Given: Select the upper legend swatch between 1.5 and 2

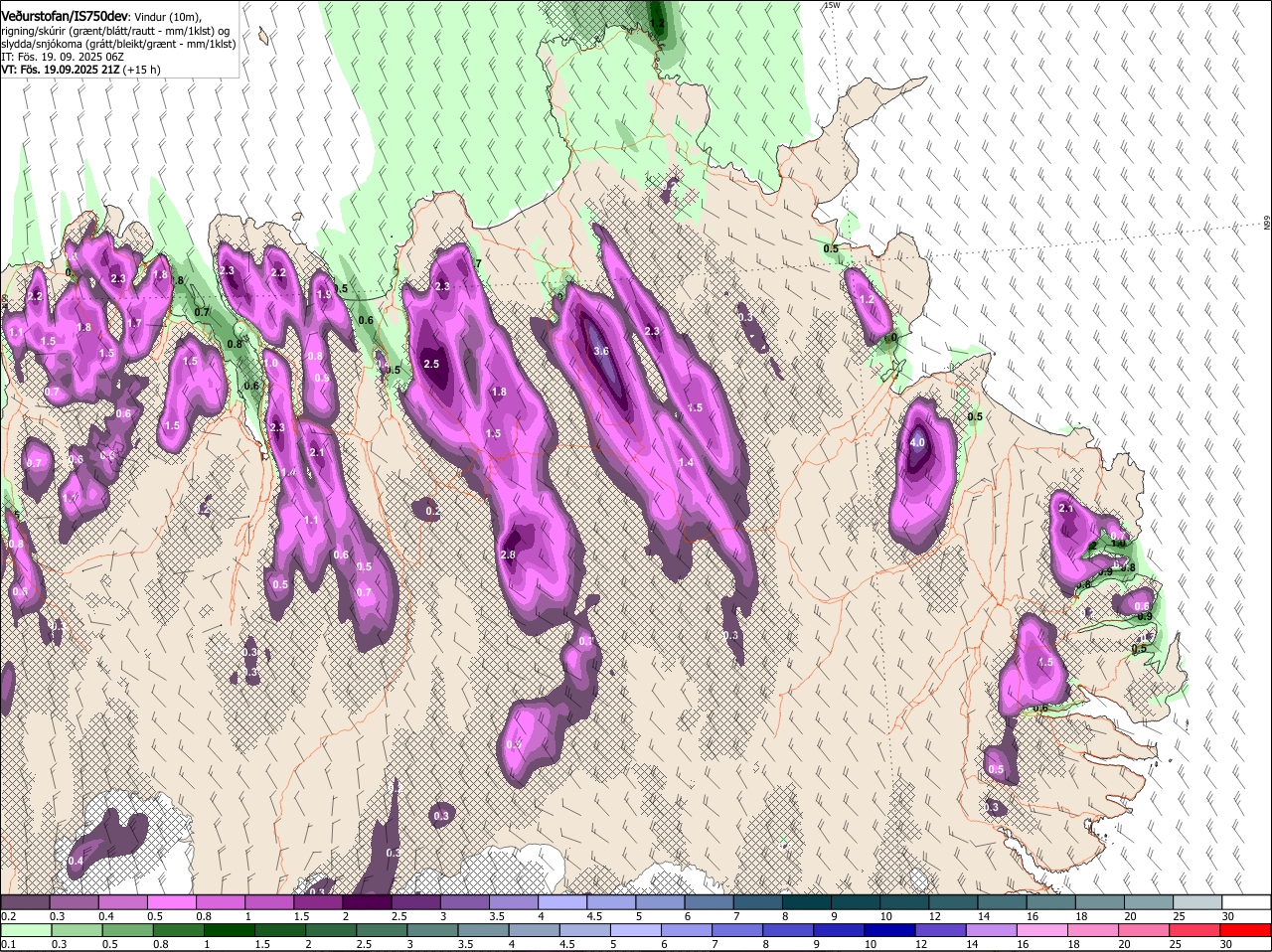Looking at the screenshot, I should 318,902.
